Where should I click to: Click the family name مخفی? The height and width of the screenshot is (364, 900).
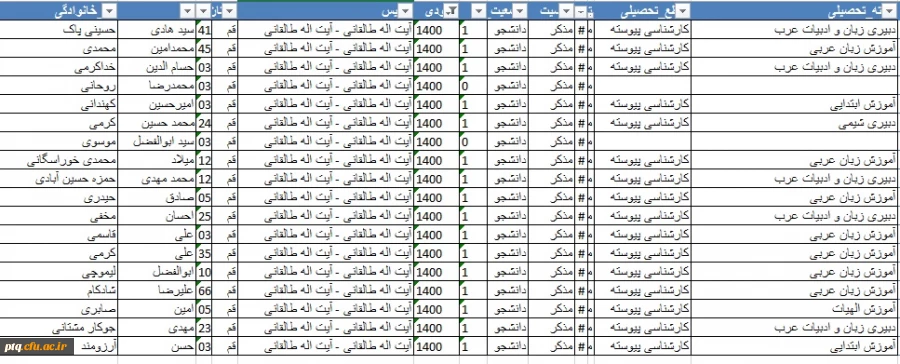point(103,216)
